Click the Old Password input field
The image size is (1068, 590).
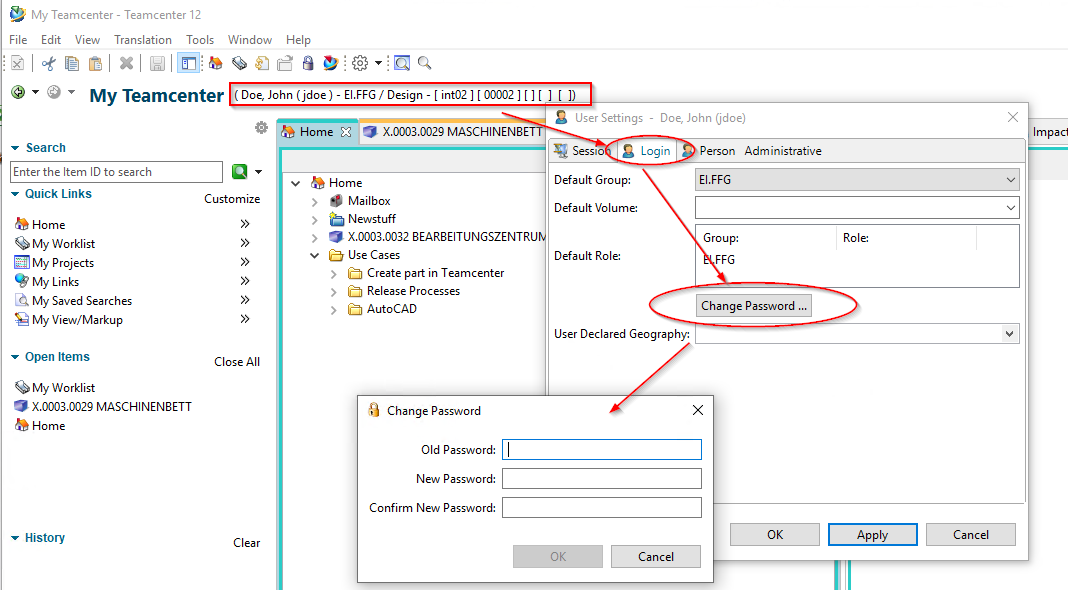[601, 450]
